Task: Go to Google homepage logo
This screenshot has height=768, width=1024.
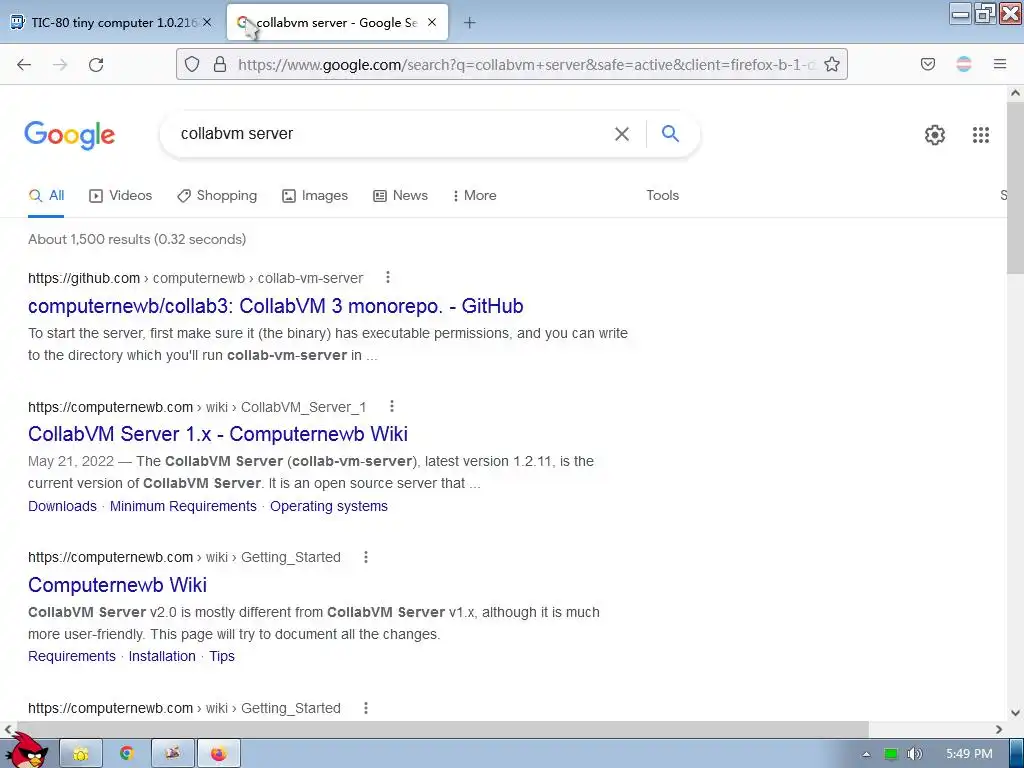Action: (70, 135)
